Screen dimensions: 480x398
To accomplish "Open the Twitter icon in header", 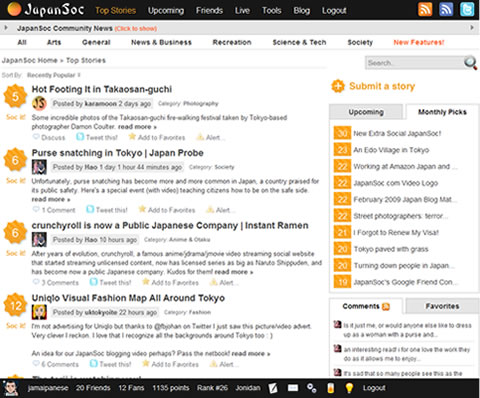I will (x=467, y=9).
